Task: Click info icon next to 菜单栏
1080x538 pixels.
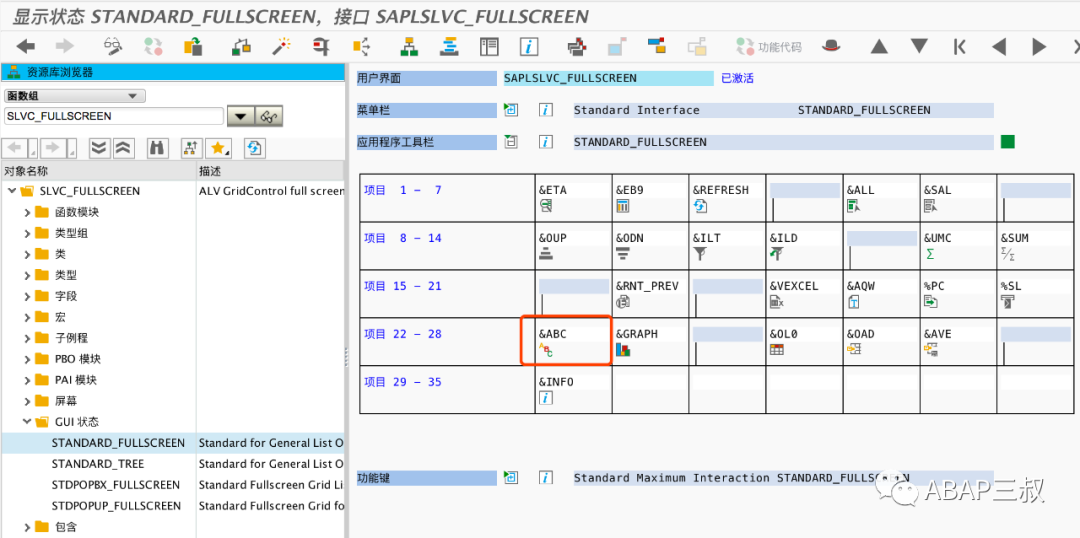Action: 546,110
